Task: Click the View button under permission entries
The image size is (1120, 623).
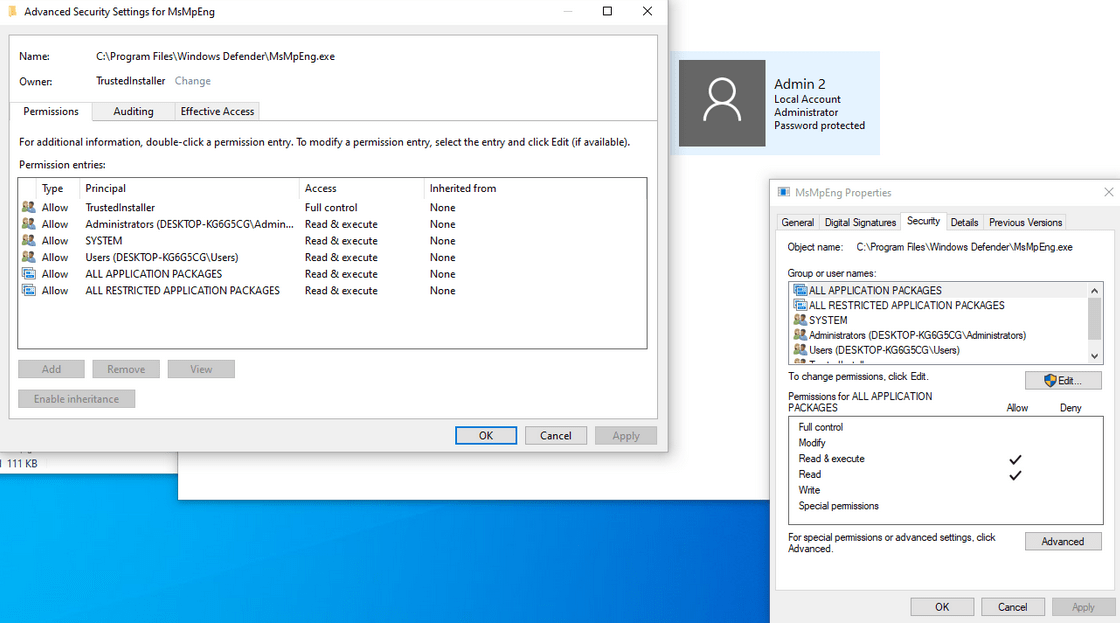Action: coord(201,369)
